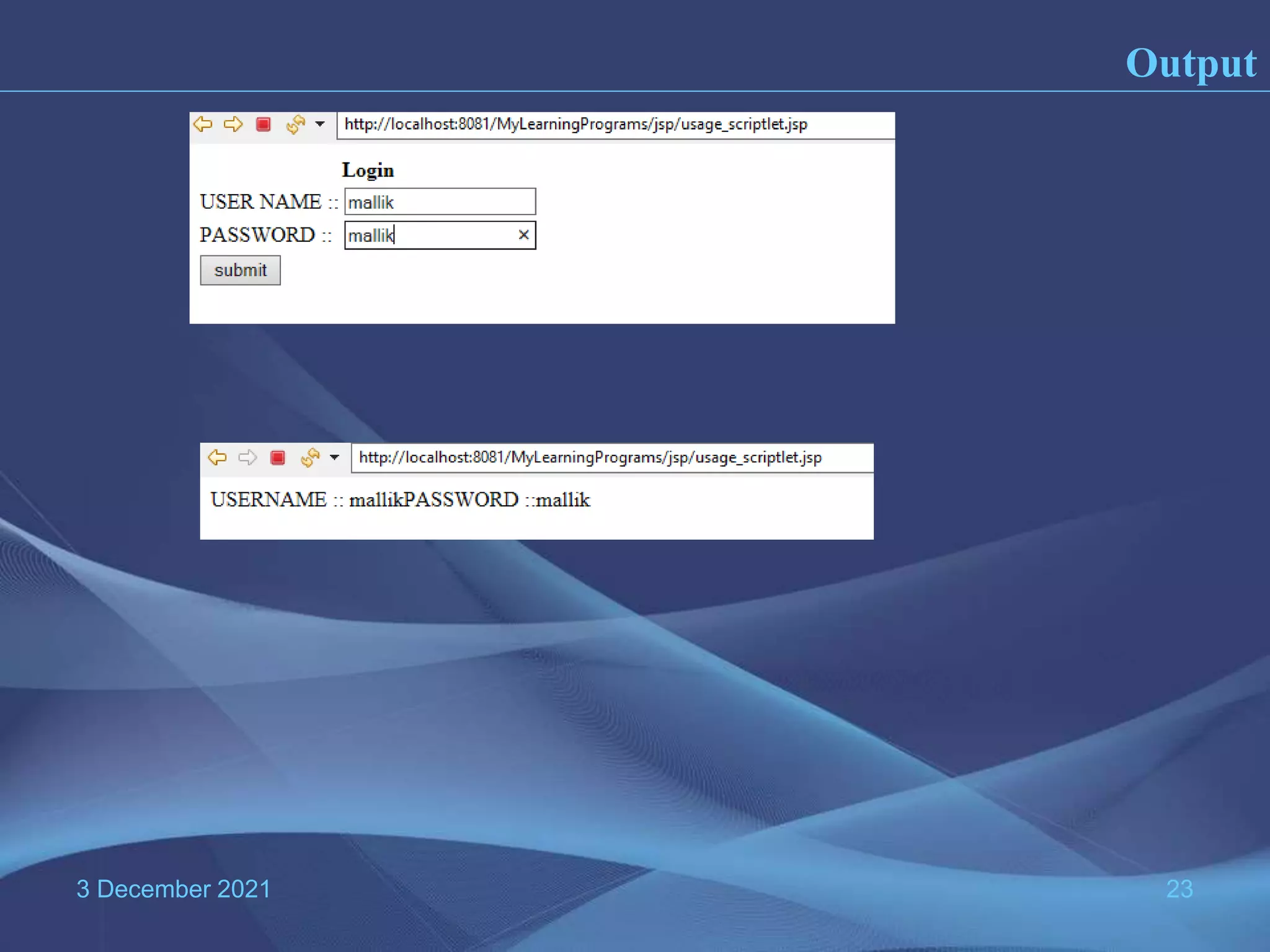The image size is (1270, 952).
Task: Click Back arrow in upper browser toolbar
Action: (203, 124)
